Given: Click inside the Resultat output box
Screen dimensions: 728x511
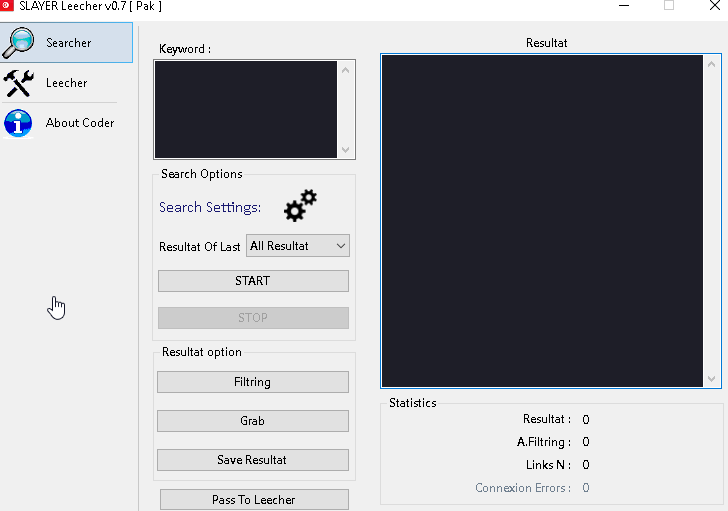Looking at the screenshot, I should pos(542,221).
